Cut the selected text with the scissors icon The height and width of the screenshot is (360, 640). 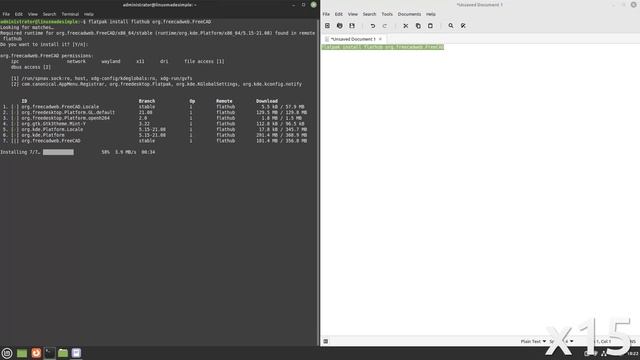pos(406,26)
